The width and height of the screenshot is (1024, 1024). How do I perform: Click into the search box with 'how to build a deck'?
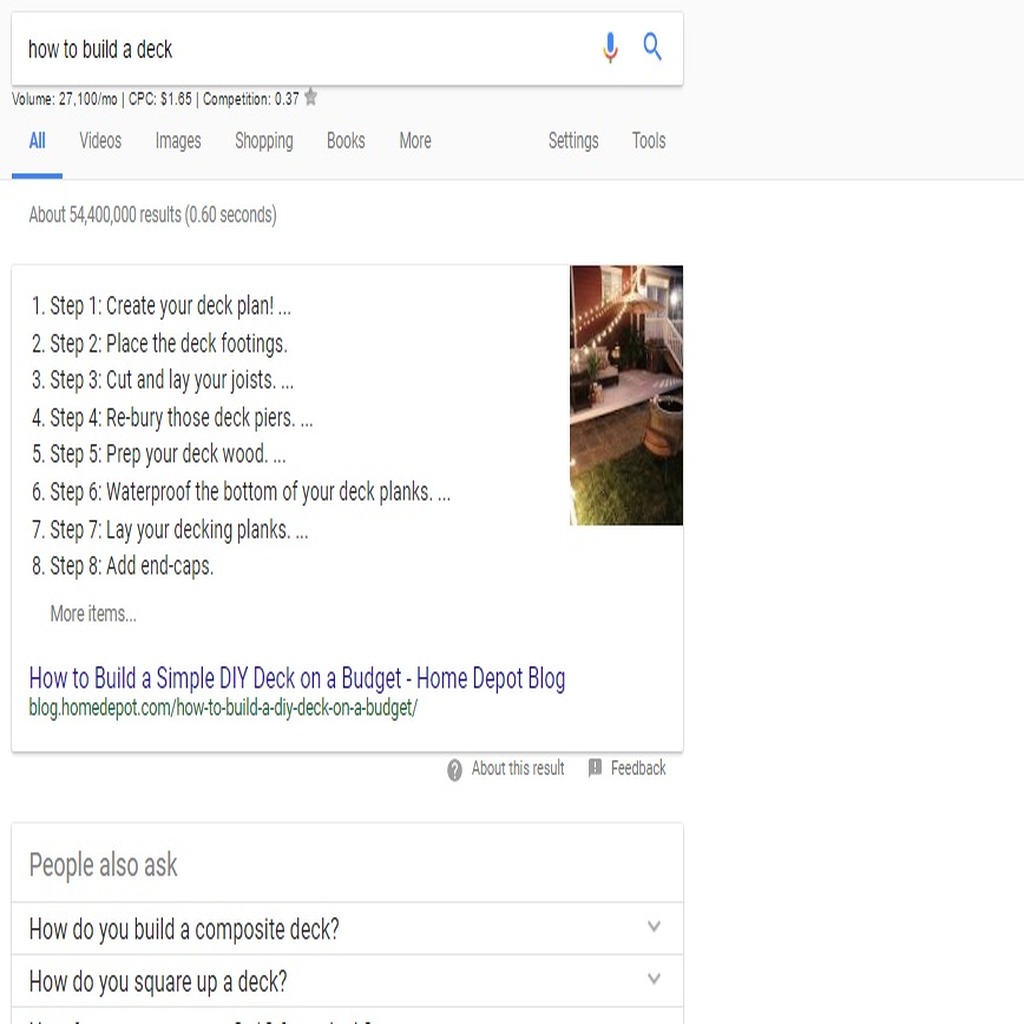pos(307,49)
